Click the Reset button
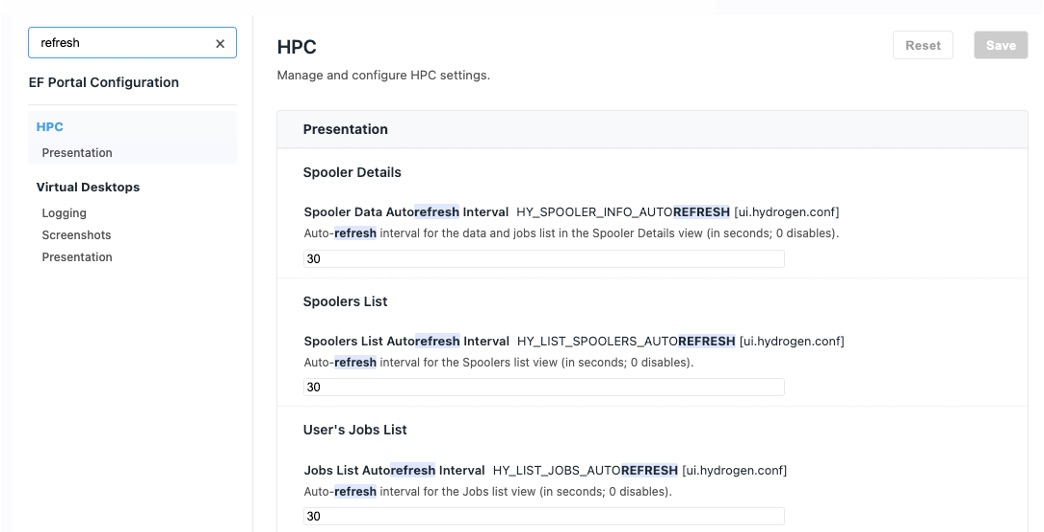The width and height of the screenshot is (1044, 532). (922, 45)
